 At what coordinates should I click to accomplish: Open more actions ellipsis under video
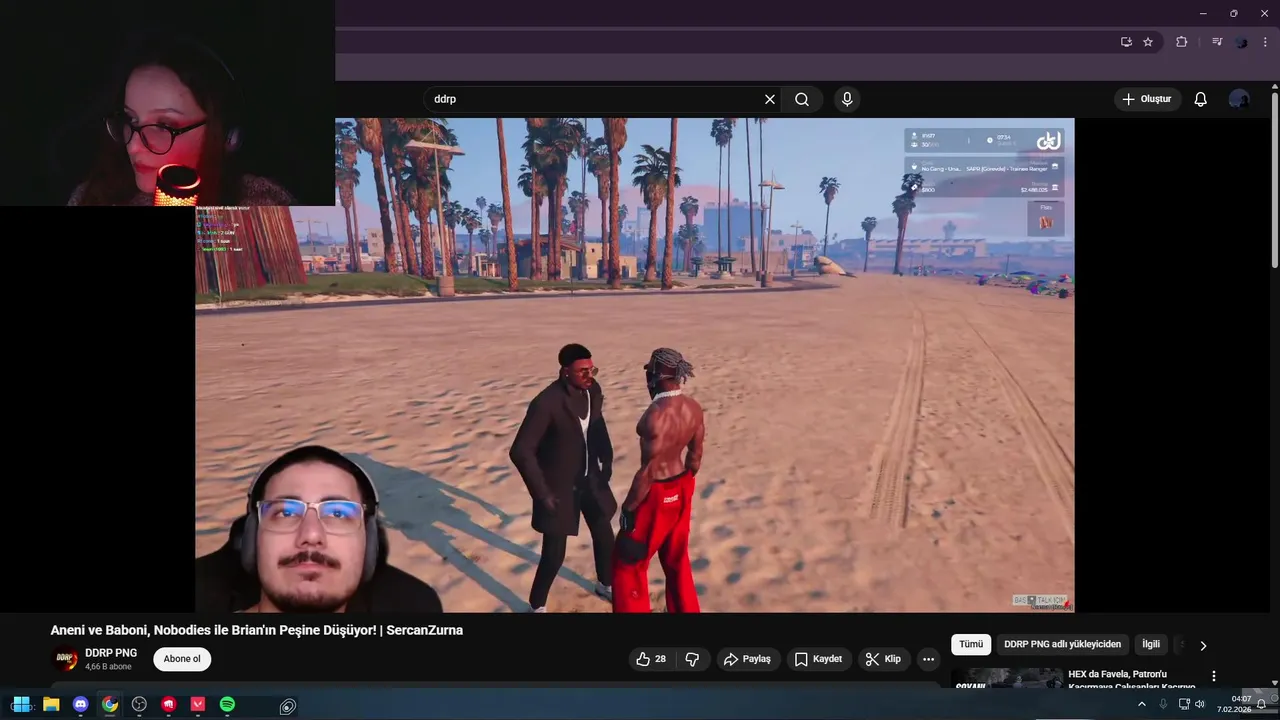(x=928, y=659)
